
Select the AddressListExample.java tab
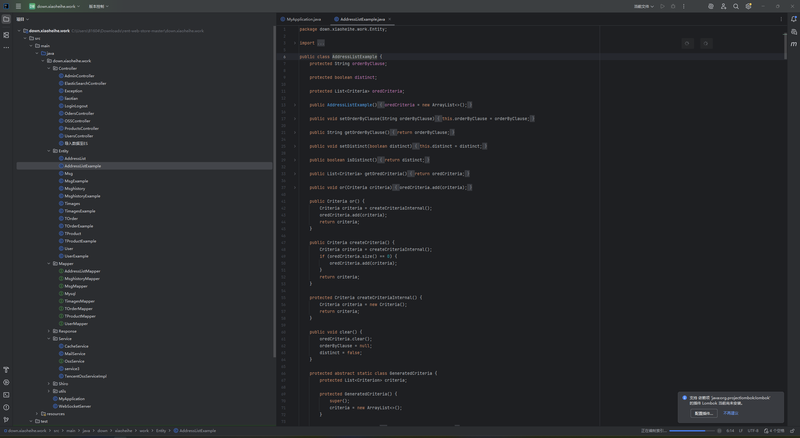[361, 19]
